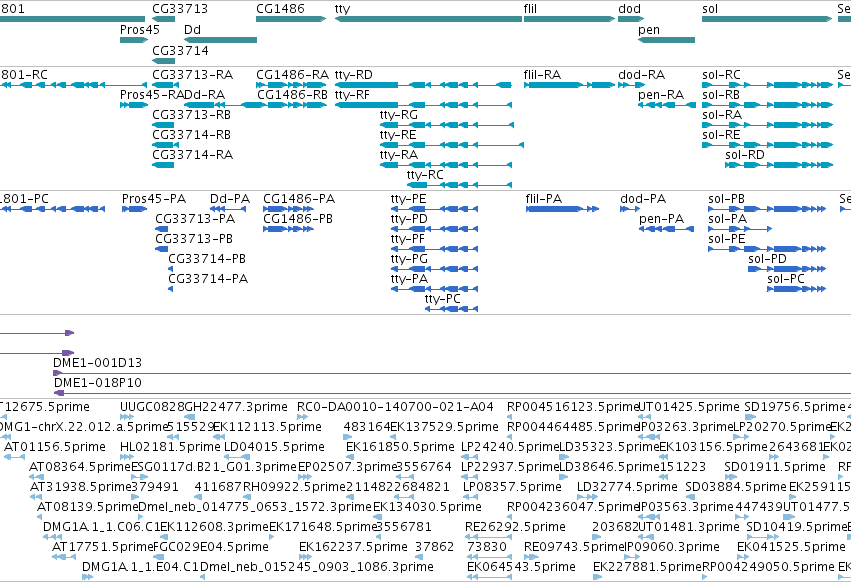Click protein CG1486-PB
This screenshot has height=582, width=851.
click(288, 229)
